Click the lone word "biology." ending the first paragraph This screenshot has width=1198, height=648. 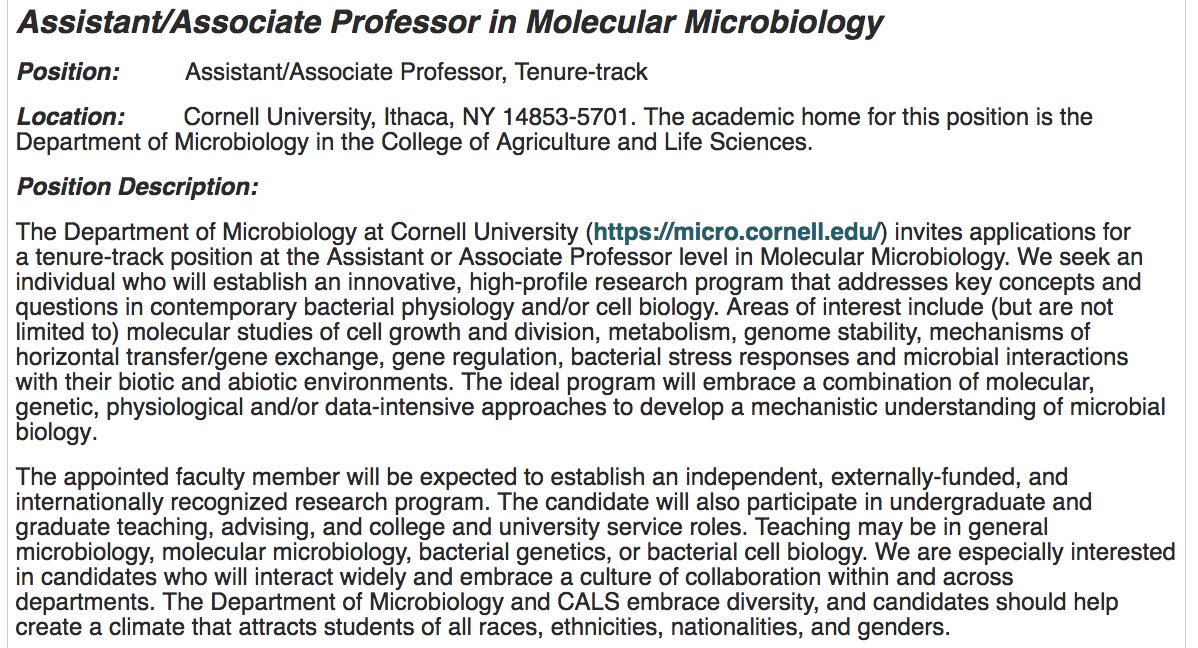(57, 433)
